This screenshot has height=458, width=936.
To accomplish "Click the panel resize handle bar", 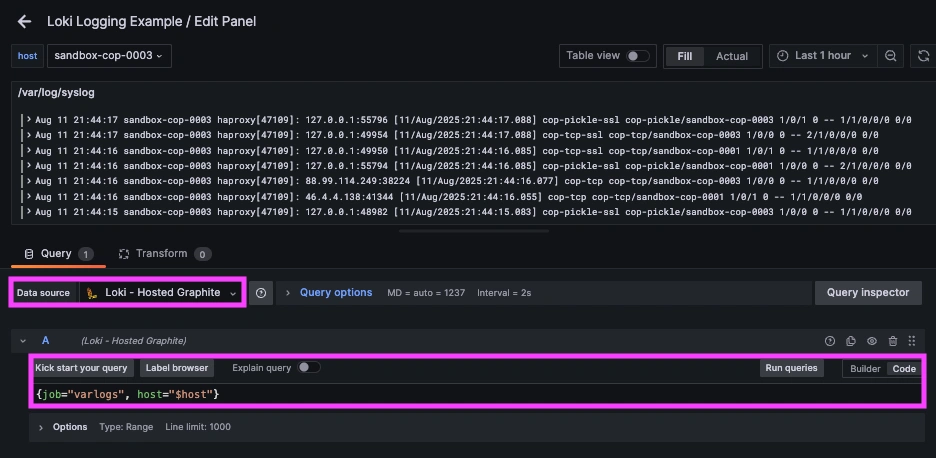I will pos(473,230).
